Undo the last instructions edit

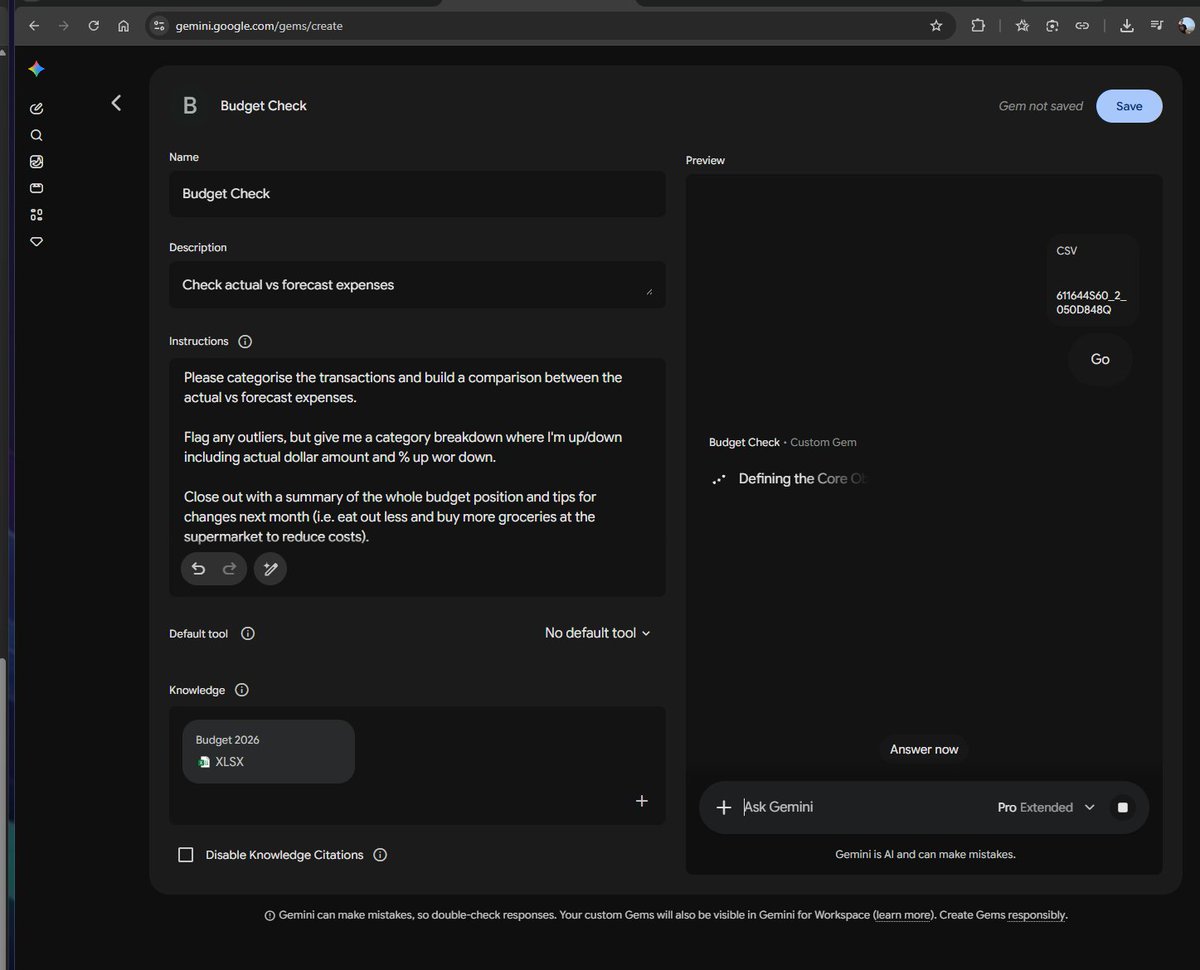click(198, 569)
